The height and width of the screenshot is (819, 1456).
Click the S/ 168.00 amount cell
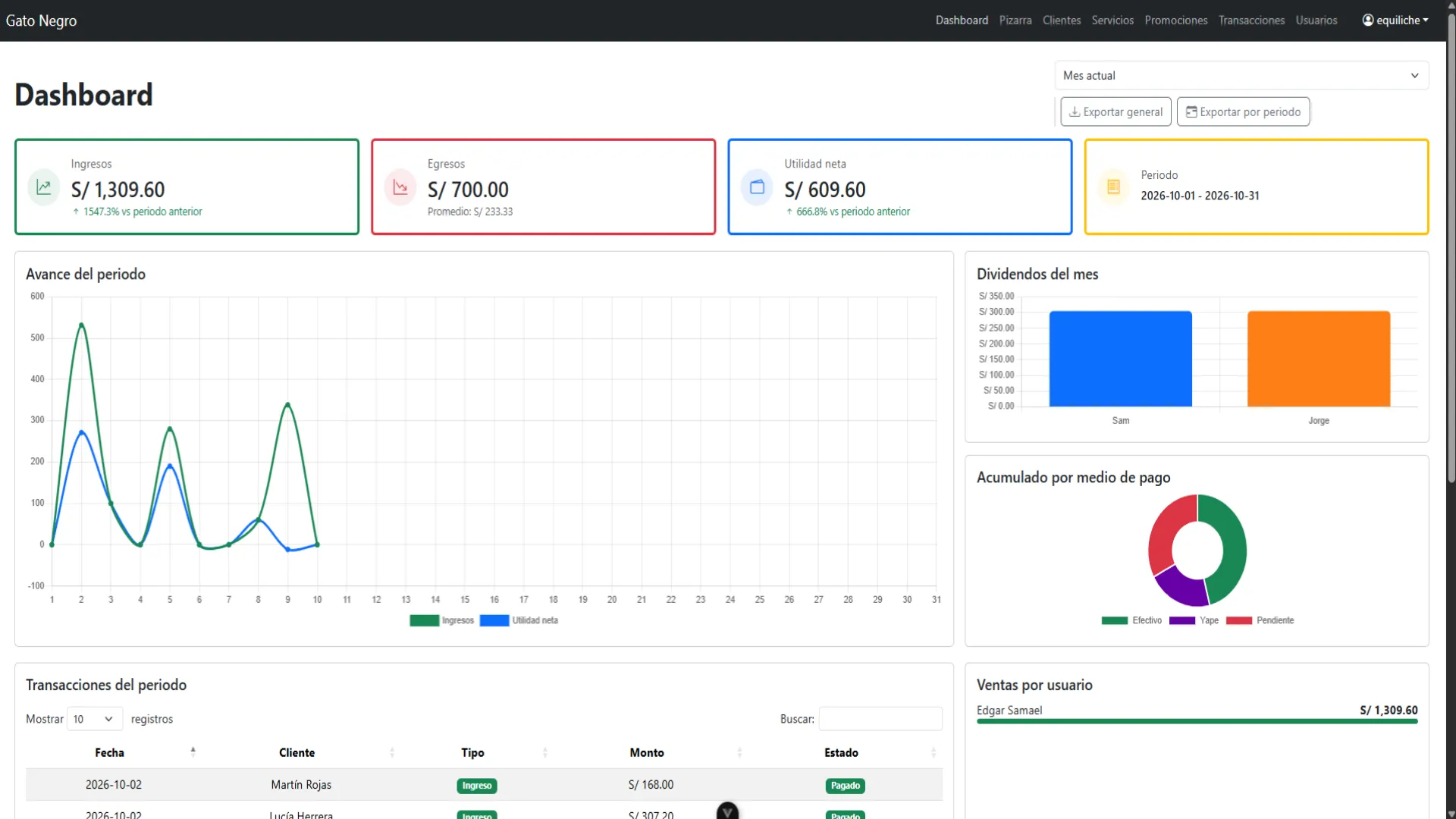(651, 785)
